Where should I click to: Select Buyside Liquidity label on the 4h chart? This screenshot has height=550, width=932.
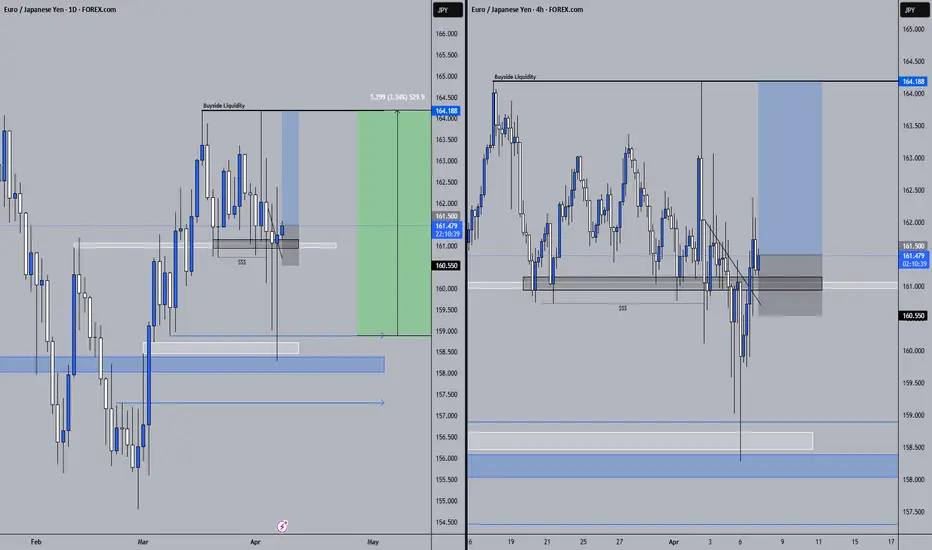(x=515, y=77)
